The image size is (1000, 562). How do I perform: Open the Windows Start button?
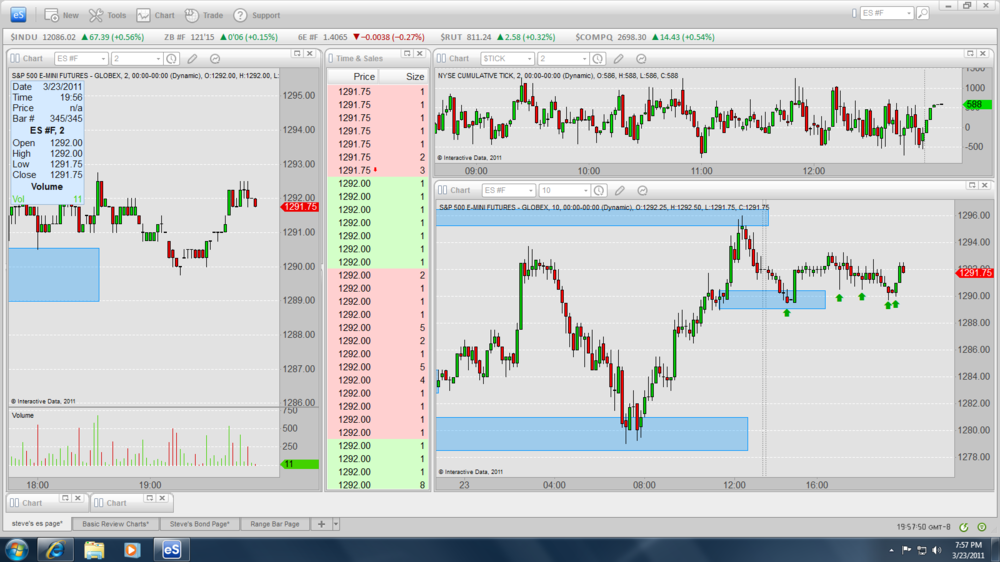pyautogui.click(x=16, y=550)
